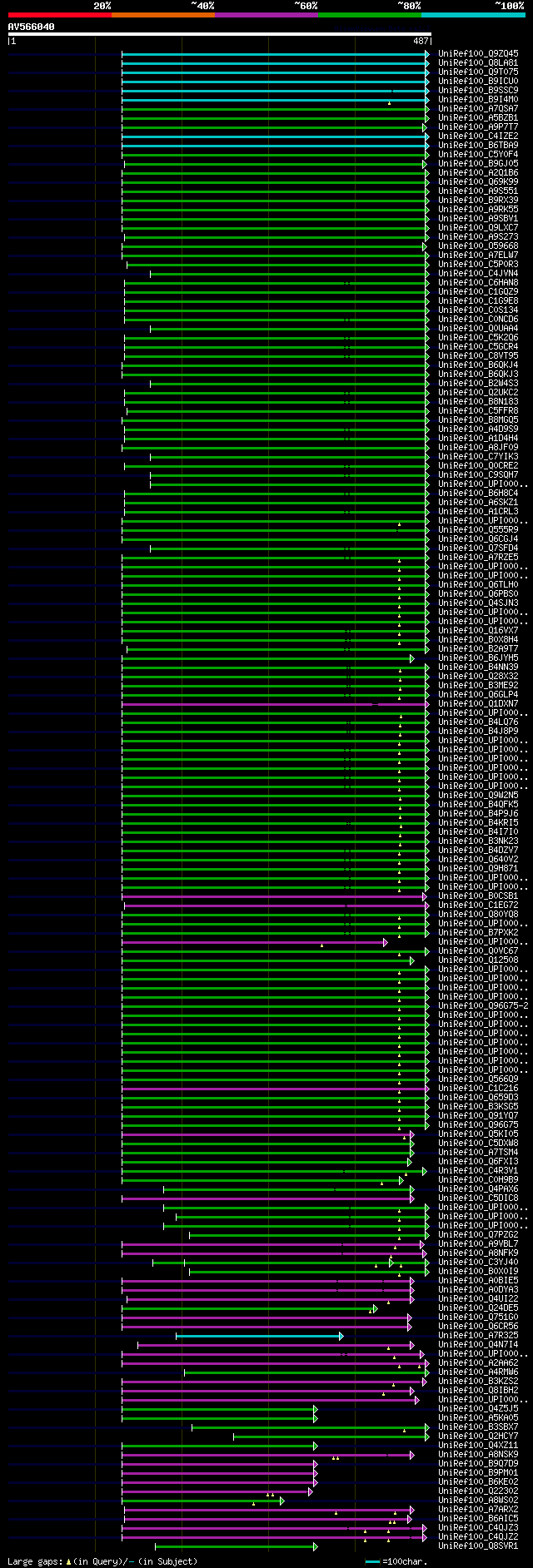
Task: Select label UniRef100_B6AIC5
Action: tap(478, 1519)
